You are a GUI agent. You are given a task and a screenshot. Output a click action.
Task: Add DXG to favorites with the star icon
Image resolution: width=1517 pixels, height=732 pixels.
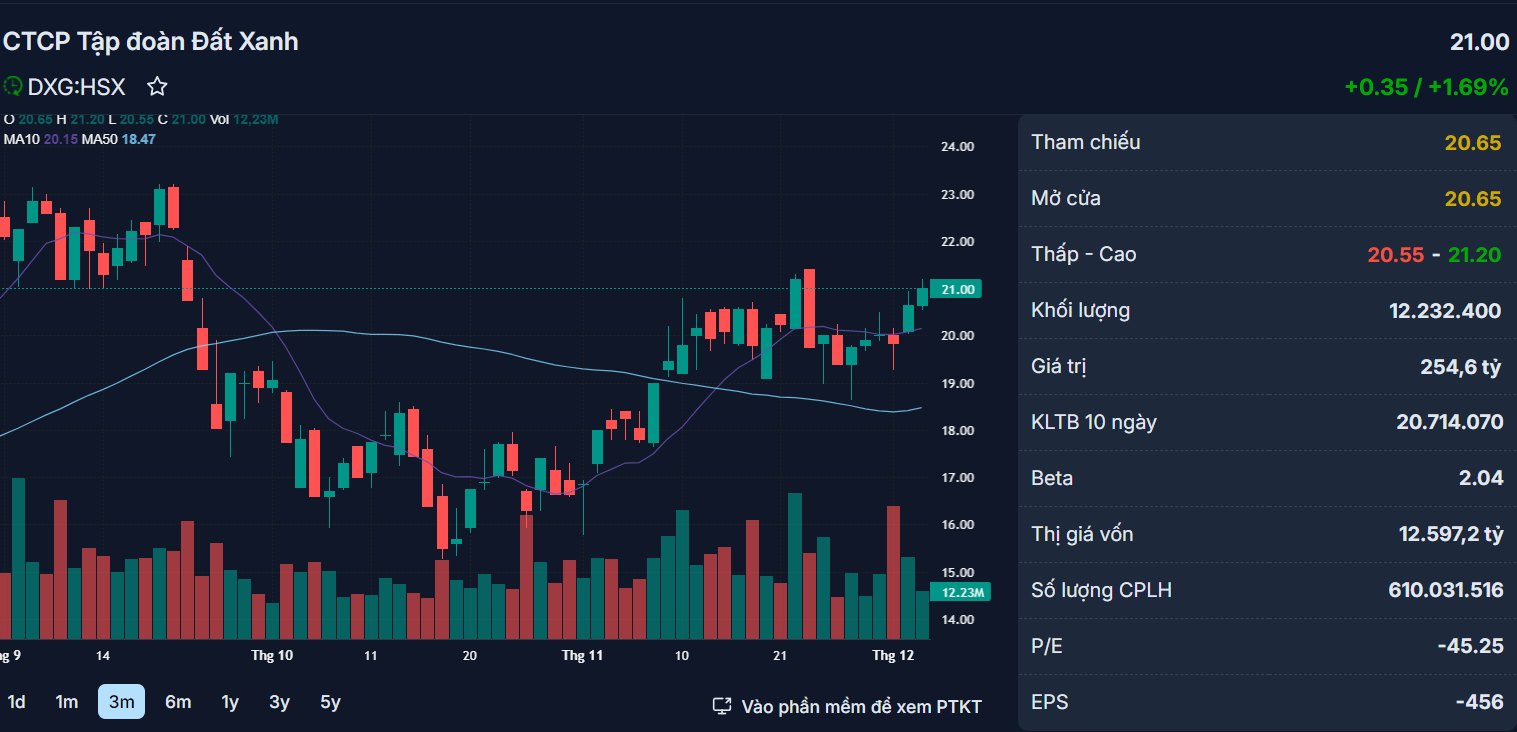tap(157, 87)
